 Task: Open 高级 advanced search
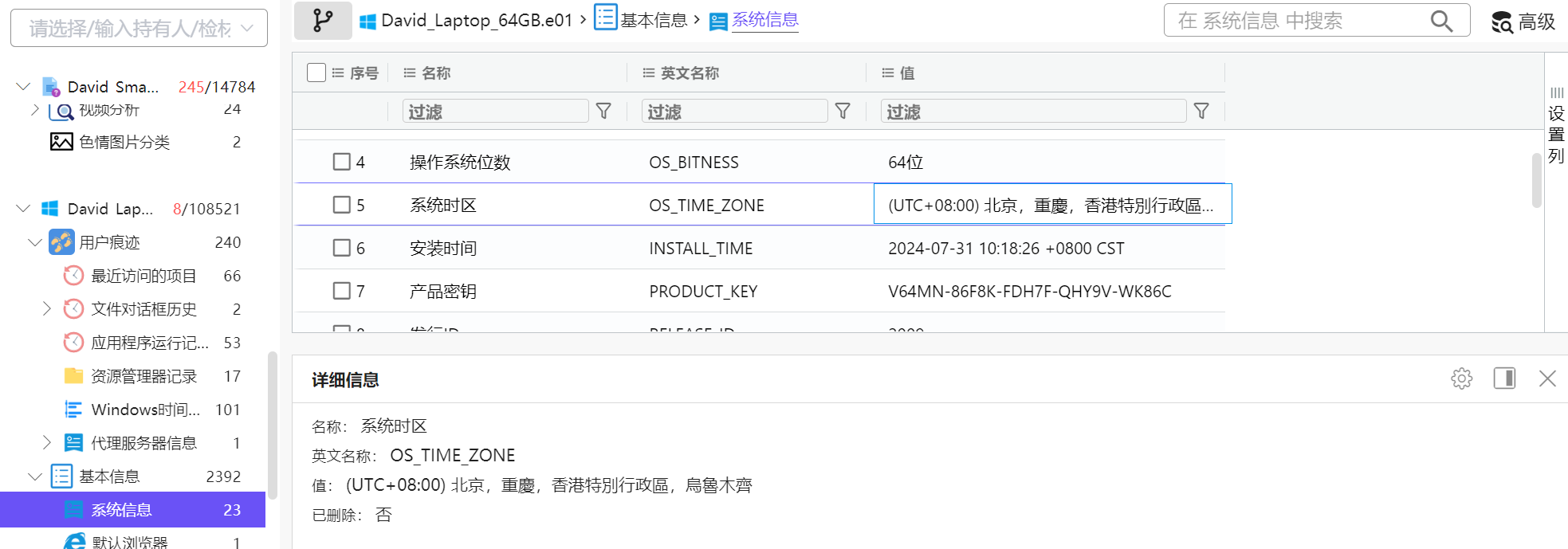pyautogui.click(x=1523, y=22)
